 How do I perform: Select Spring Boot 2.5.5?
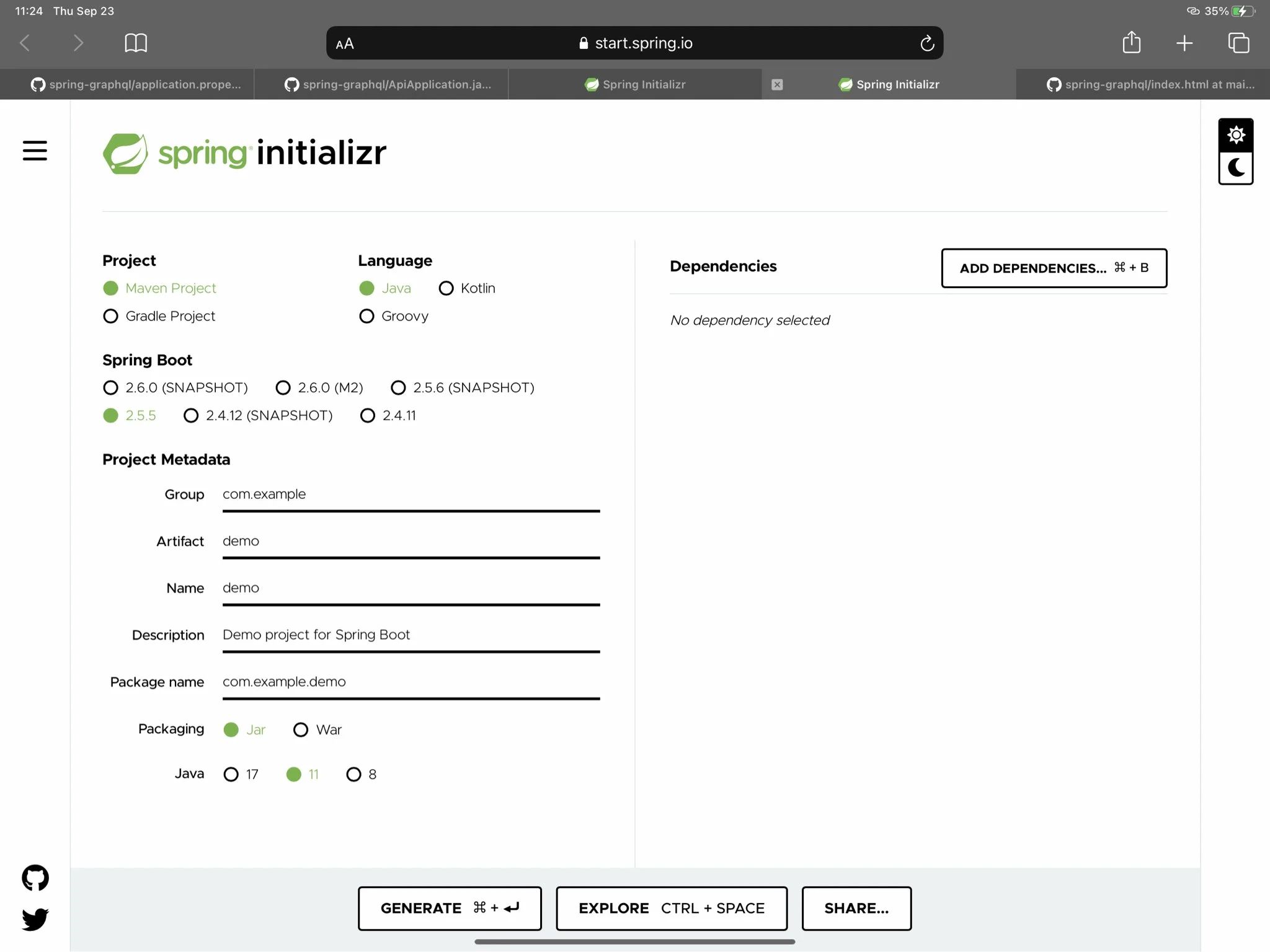[x=130, y=415]
